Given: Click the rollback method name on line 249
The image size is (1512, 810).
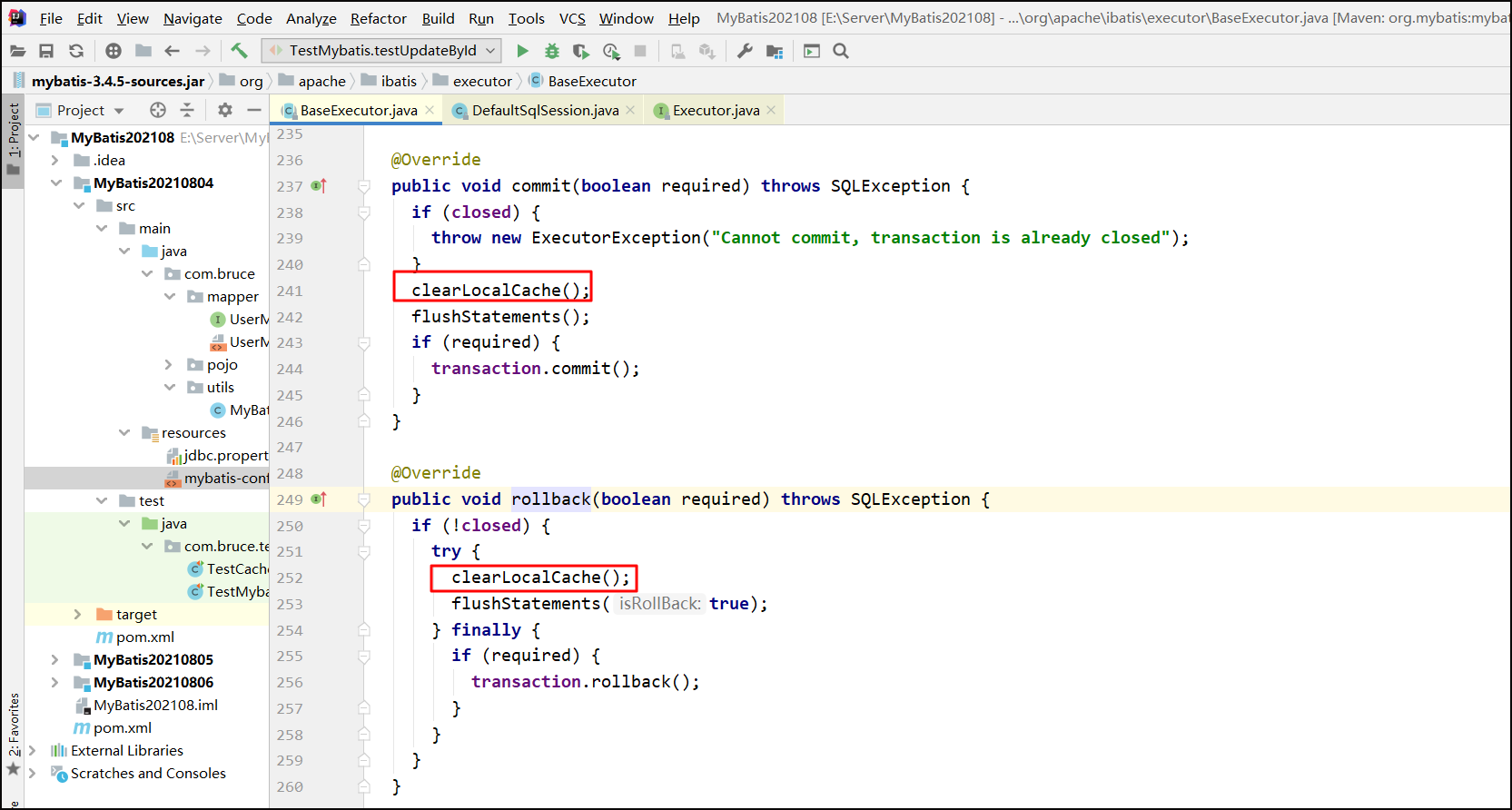Looking at the screenshot, I should (x=550, y=499).
